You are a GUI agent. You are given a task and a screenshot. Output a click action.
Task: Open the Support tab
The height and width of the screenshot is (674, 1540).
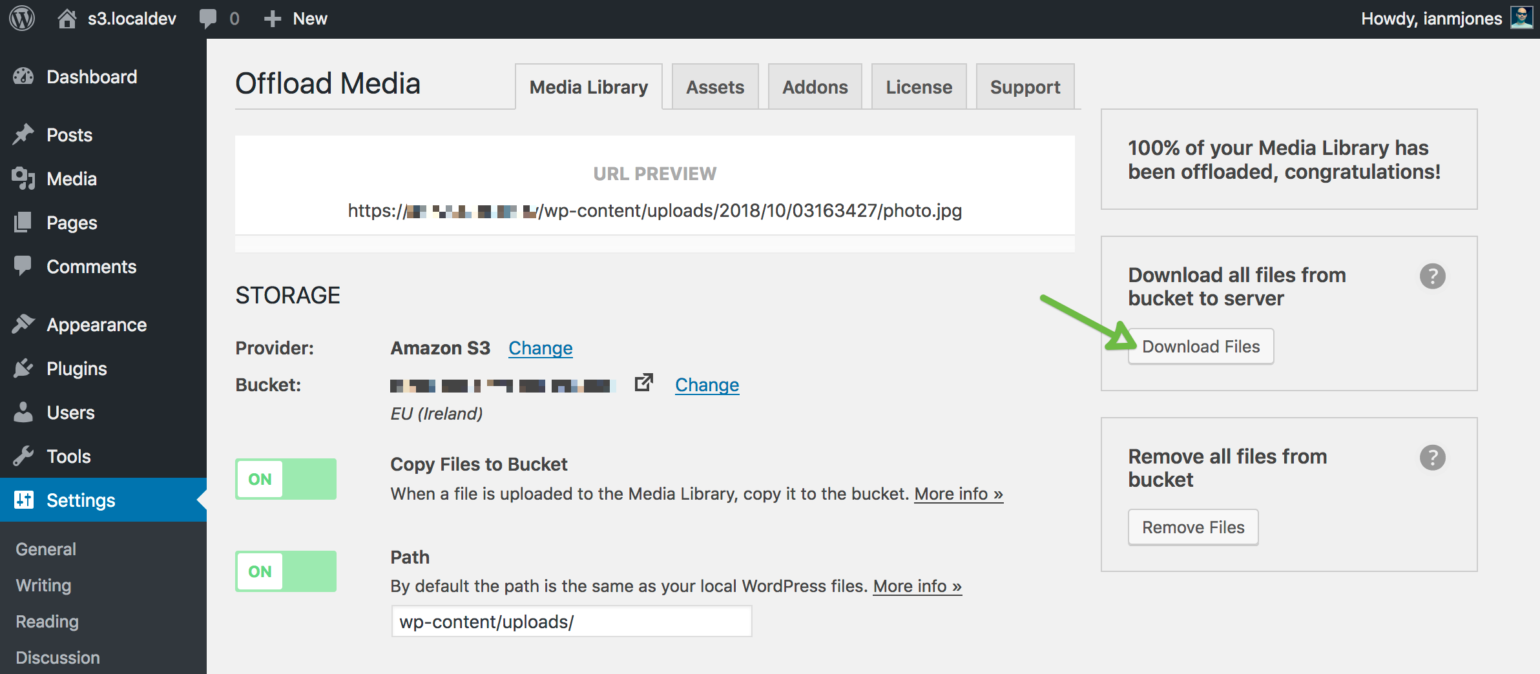pyautogui.click(x=1025, y=87)
